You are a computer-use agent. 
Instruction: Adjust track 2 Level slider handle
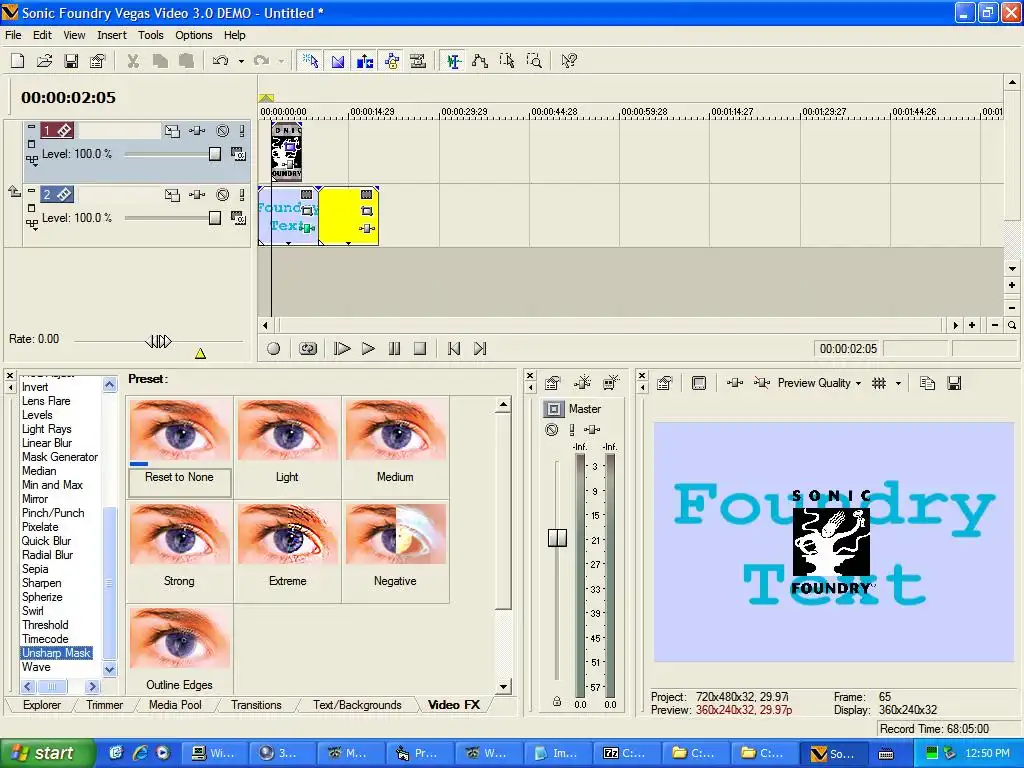(215, 218)
